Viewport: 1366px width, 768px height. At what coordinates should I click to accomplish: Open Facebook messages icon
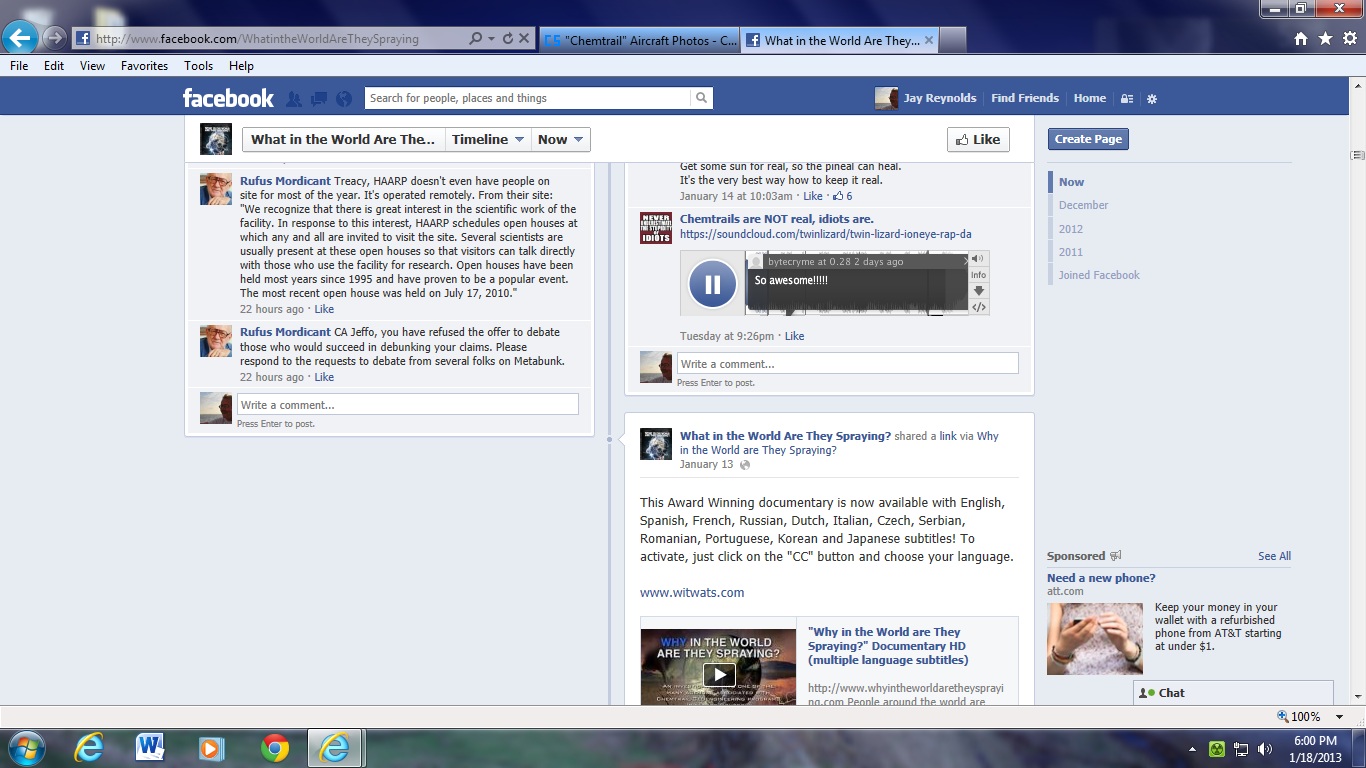pos(319,98)
